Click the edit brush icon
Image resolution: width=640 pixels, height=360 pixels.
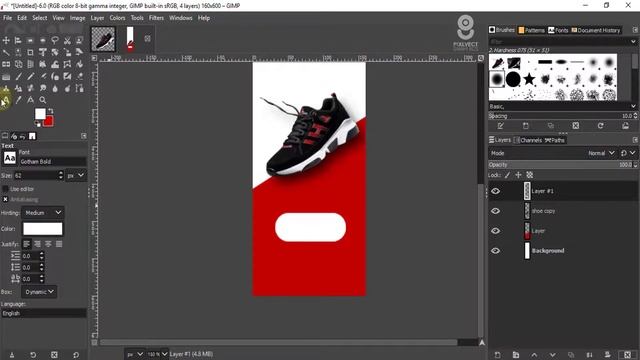point(501,126)
